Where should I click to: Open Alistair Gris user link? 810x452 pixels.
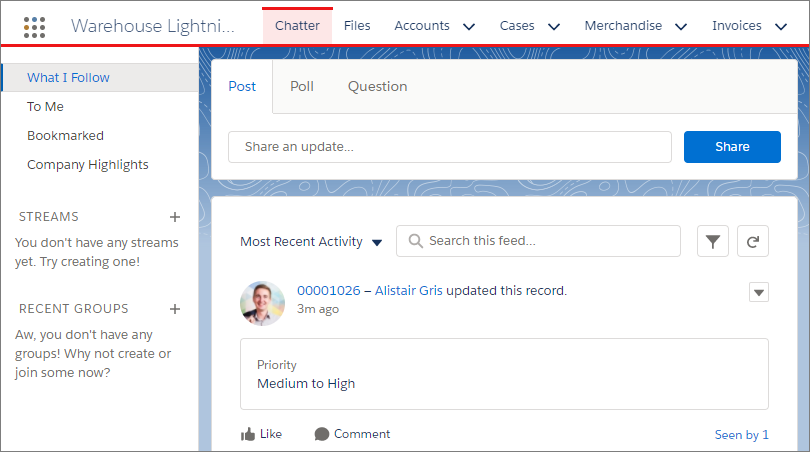click(x=409, y=291)
